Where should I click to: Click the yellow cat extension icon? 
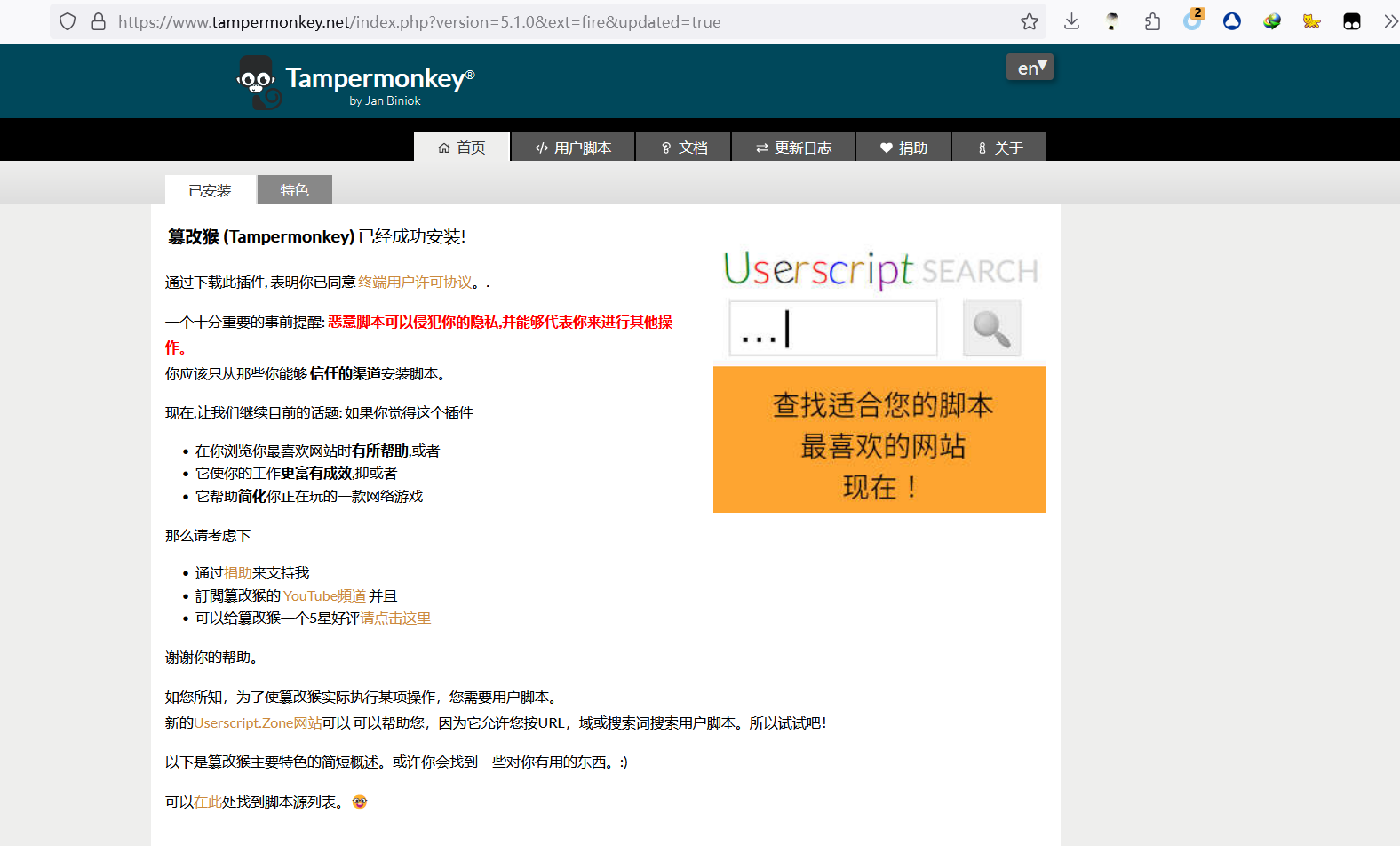1312,21
